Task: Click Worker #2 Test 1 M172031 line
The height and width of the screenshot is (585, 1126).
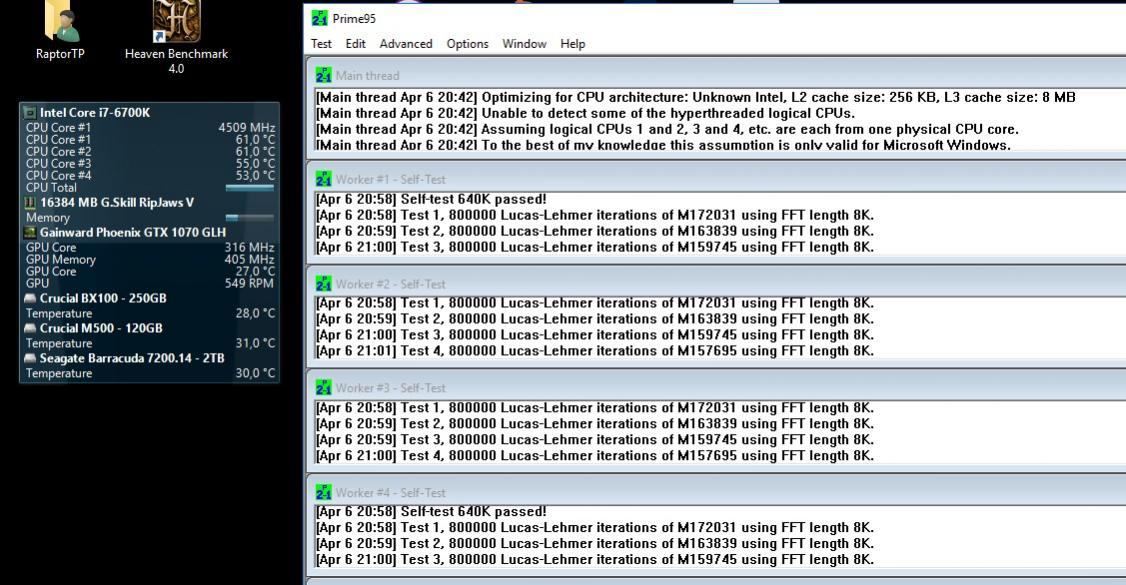Action: pos(595,304)
